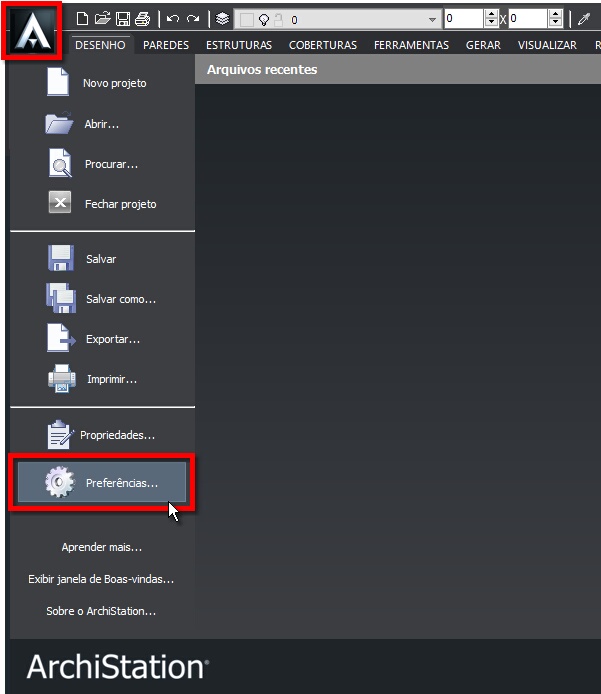
Task: Open Sobre o ArchiStation... link
Action: pos(101,611)
